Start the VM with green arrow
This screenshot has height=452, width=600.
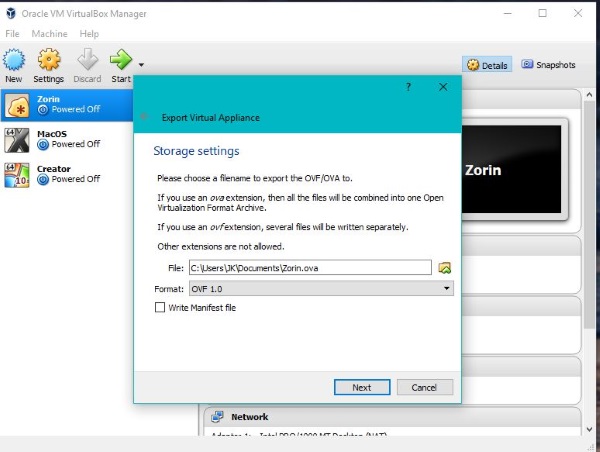pos(121,60)
